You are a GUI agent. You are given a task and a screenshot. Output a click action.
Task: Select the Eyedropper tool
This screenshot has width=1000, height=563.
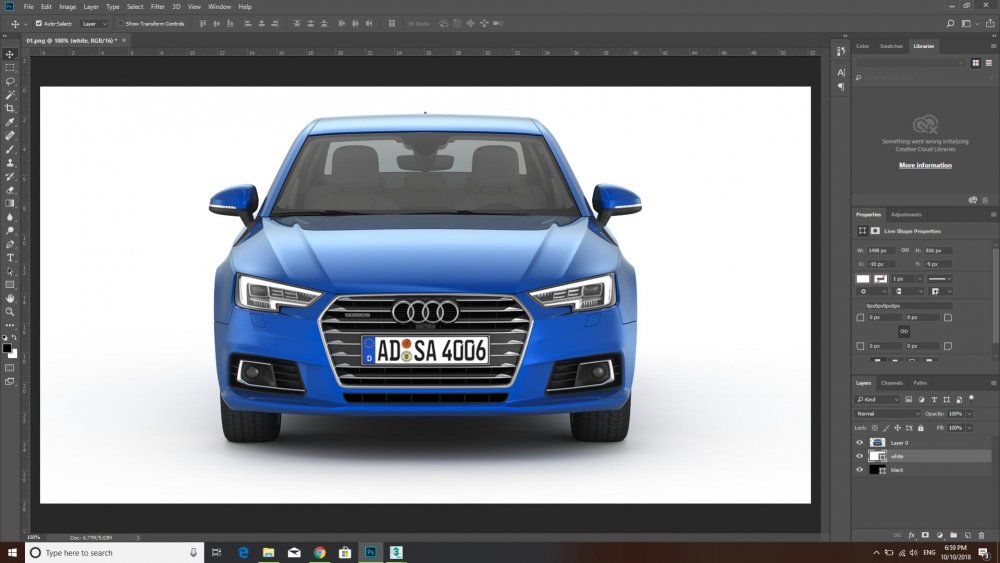[10, 122]
